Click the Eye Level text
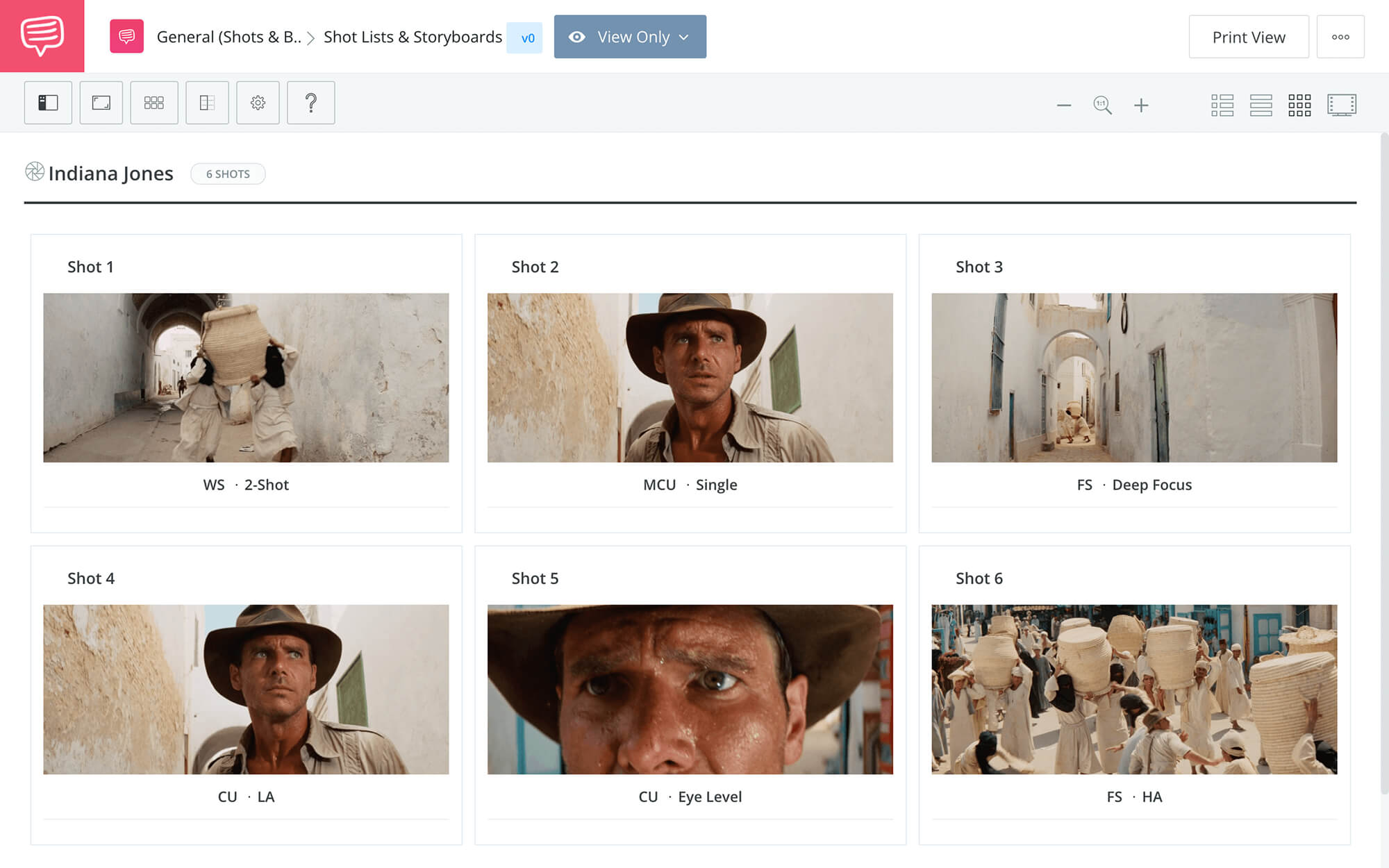This screenshot has height=868, width=1389. 710,796
